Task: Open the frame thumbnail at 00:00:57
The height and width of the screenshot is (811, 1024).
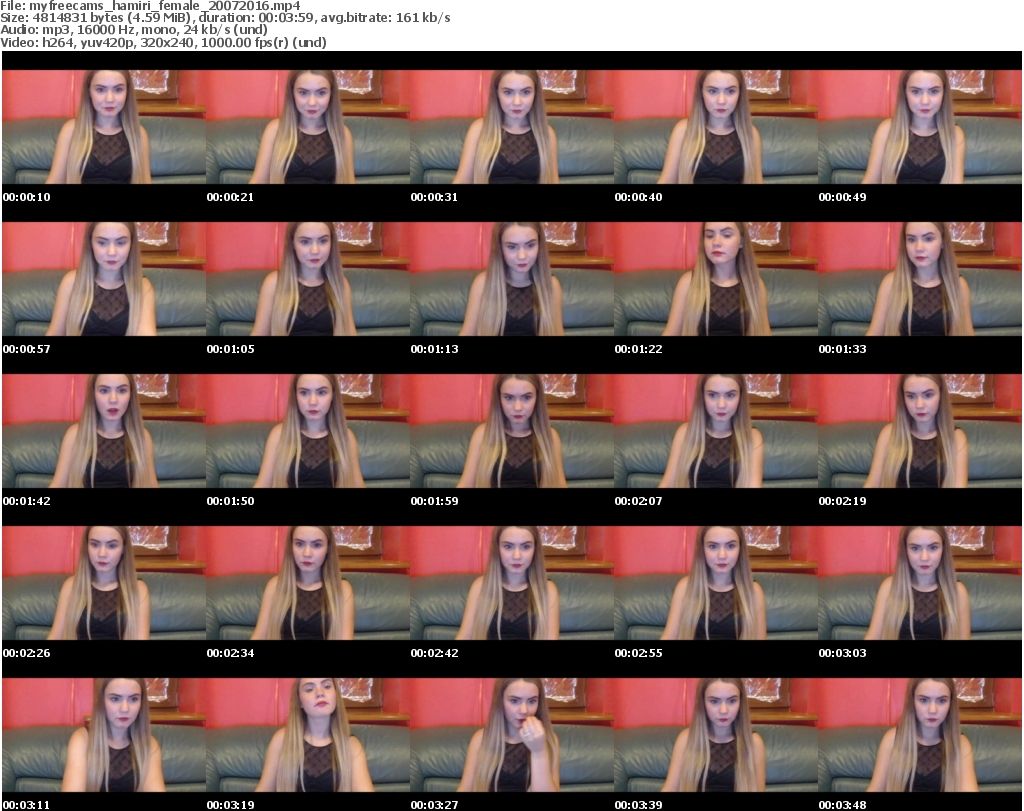Action: pyautogui.click(x=104, y=279)
